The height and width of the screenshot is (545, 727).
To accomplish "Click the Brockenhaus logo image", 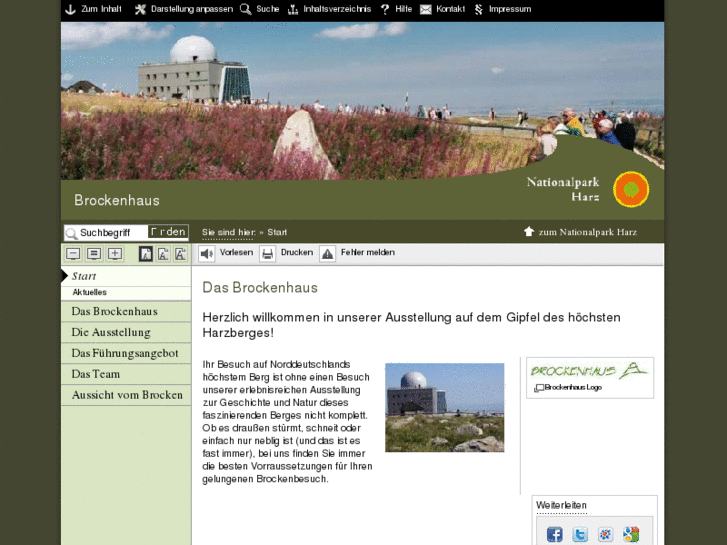I will 589,370.
